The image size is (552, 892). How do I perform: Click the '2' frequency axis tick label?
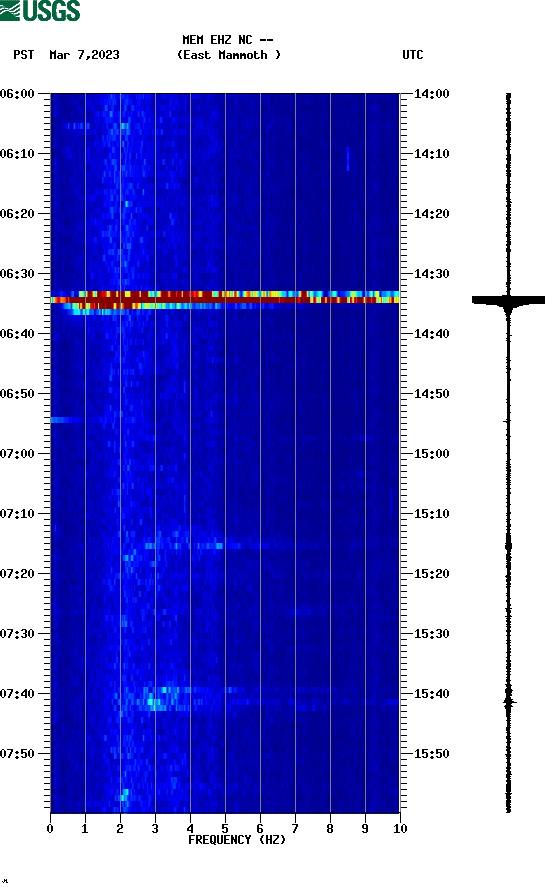(120, 829)
